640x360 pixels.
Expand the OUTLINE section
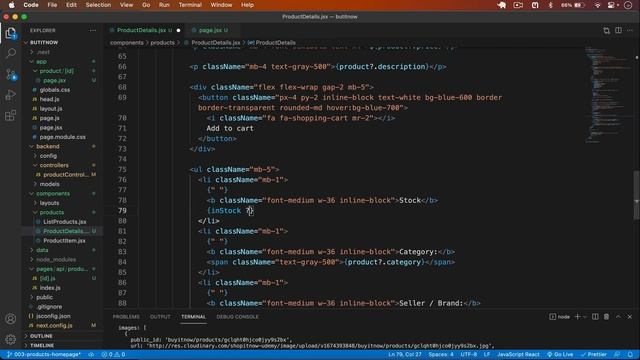click(41, 336)
